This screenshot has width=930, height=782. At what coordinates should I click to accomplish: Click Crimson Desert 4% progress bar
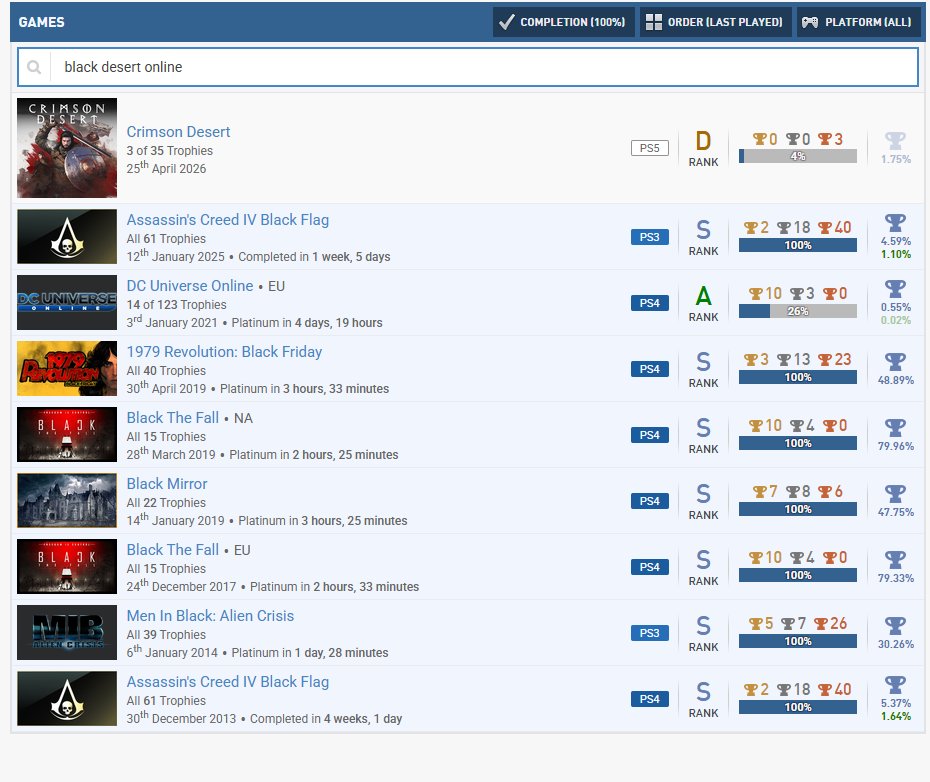[798, 156]
